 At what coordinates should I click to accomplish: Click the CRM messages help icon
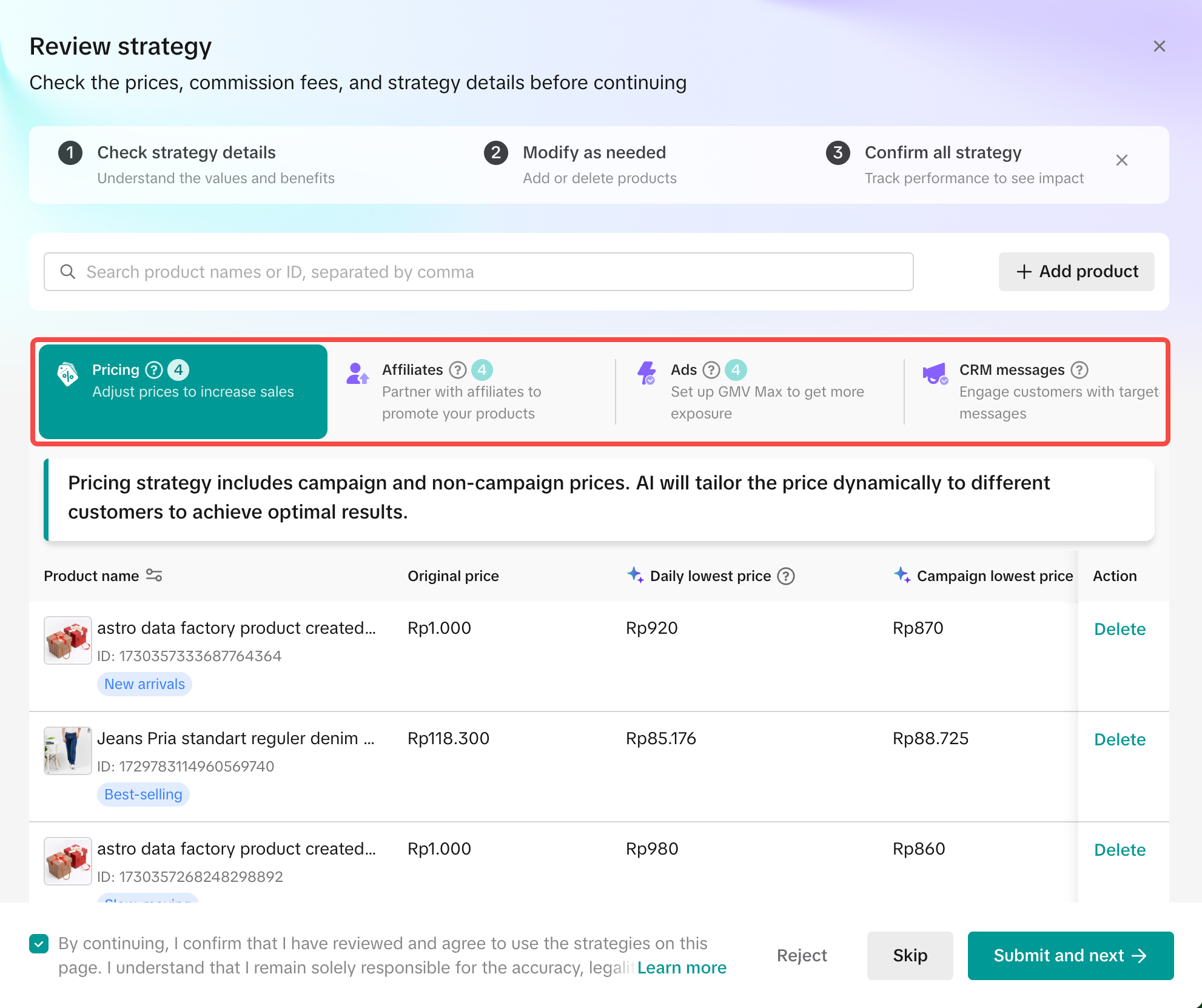click(1079, 370)
